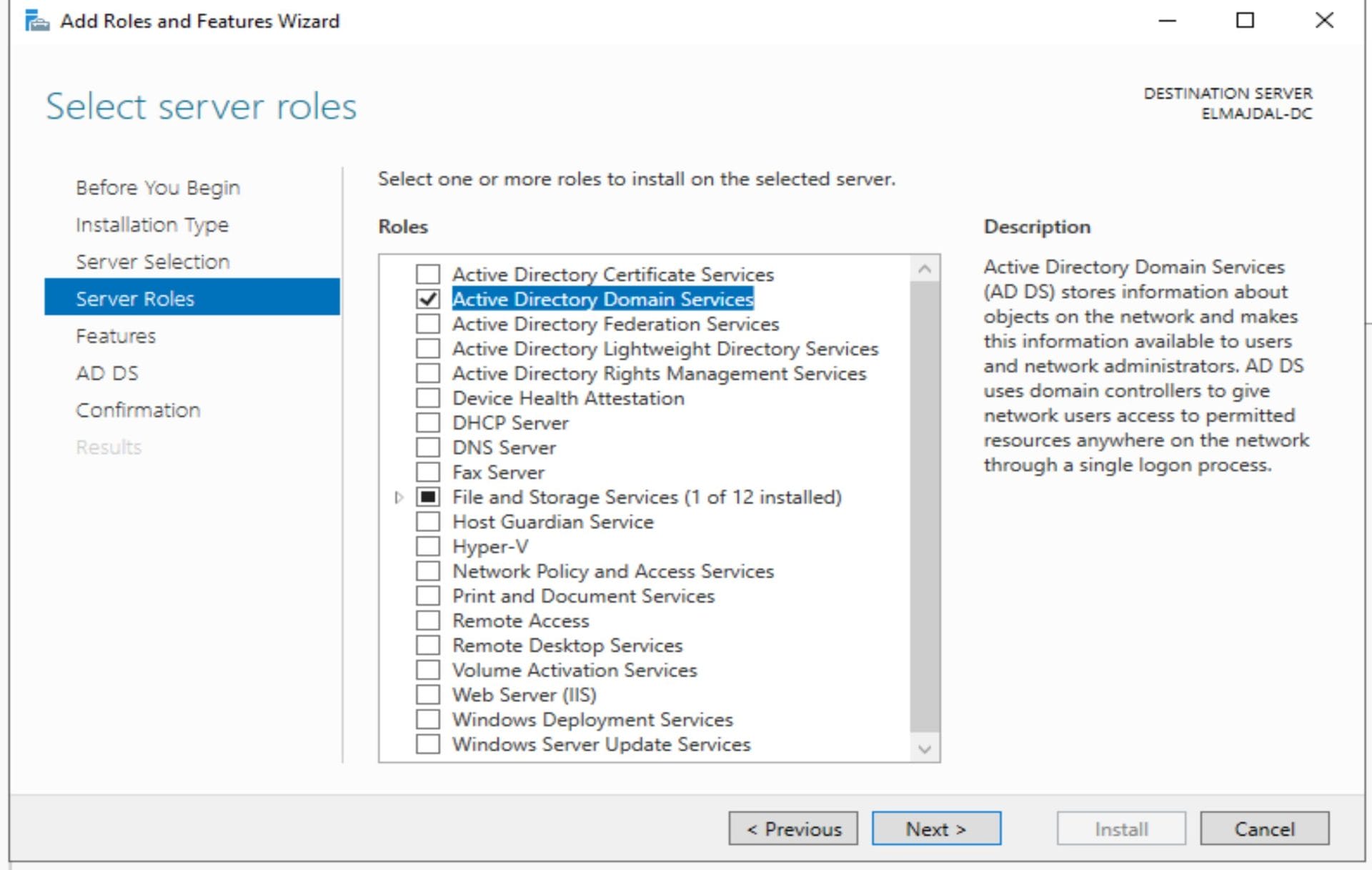Click the roles list scroll-down arrow
The image size is (1372, 870).
coord(924,749)
